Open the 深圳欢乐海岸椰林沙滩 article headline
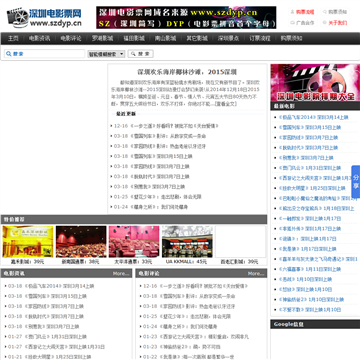This screenshot has width=360, height=360. point(187,72)
